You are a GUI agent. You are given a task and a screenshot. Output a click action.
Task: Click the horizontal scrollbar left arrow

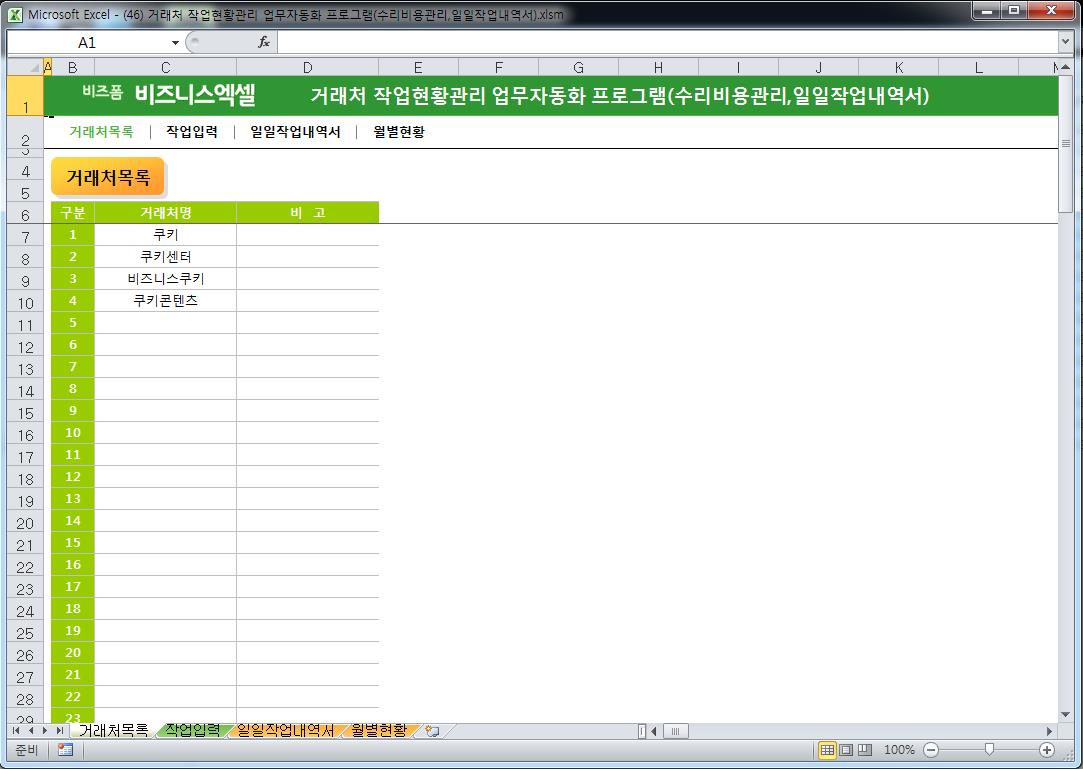coord(655,730)
